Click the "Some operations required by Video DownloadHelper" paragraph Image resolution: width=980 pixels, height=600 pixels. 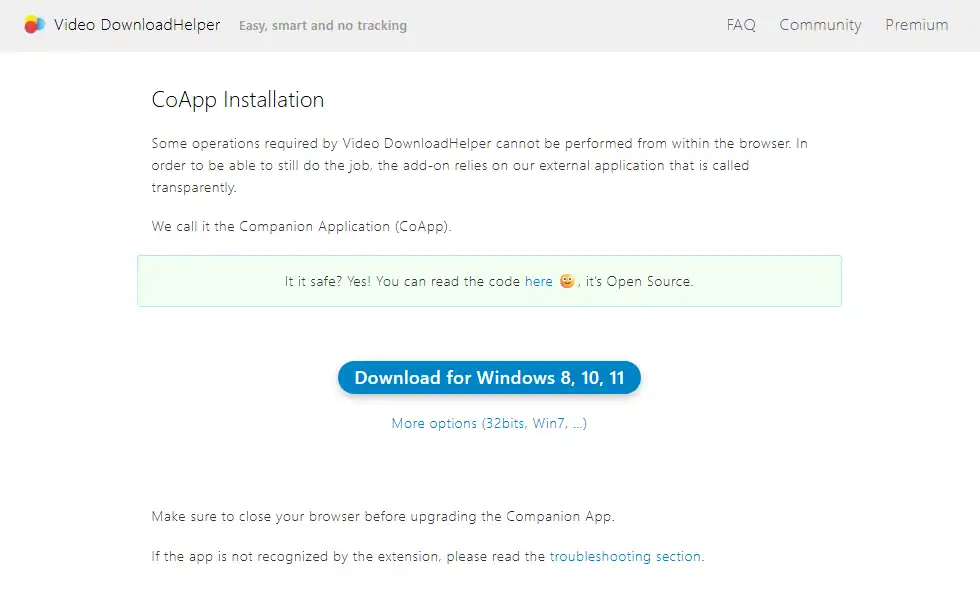point(480,166)
